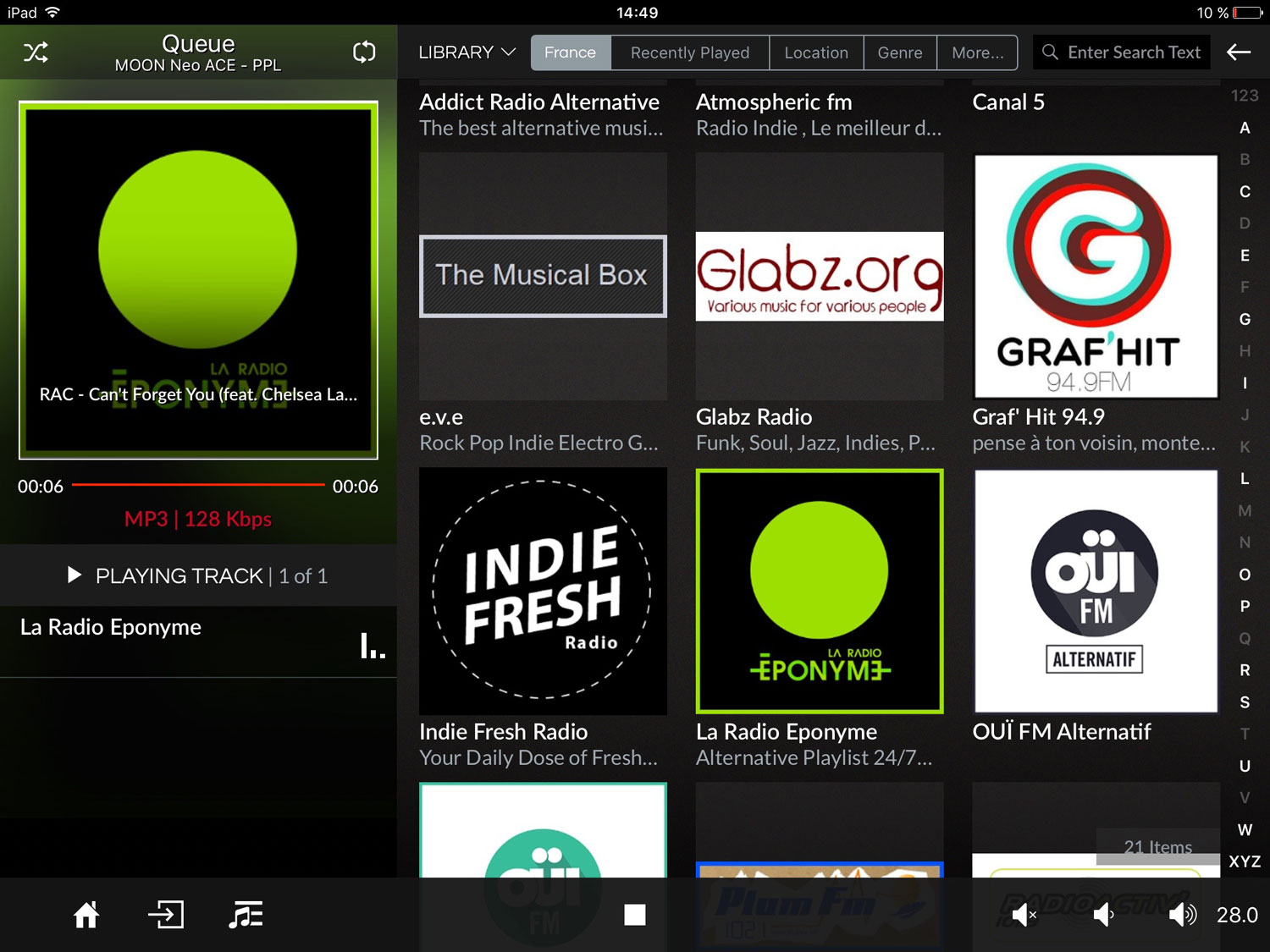Open the More... tab

[x=978, y=52]
